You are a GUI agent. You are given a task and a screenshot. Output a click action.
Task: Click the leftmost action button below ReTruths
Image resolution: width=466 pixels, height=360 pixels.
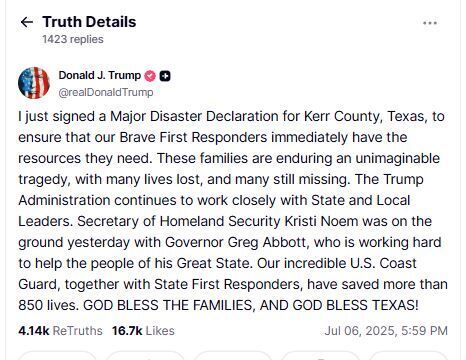(x=56, y=355)
